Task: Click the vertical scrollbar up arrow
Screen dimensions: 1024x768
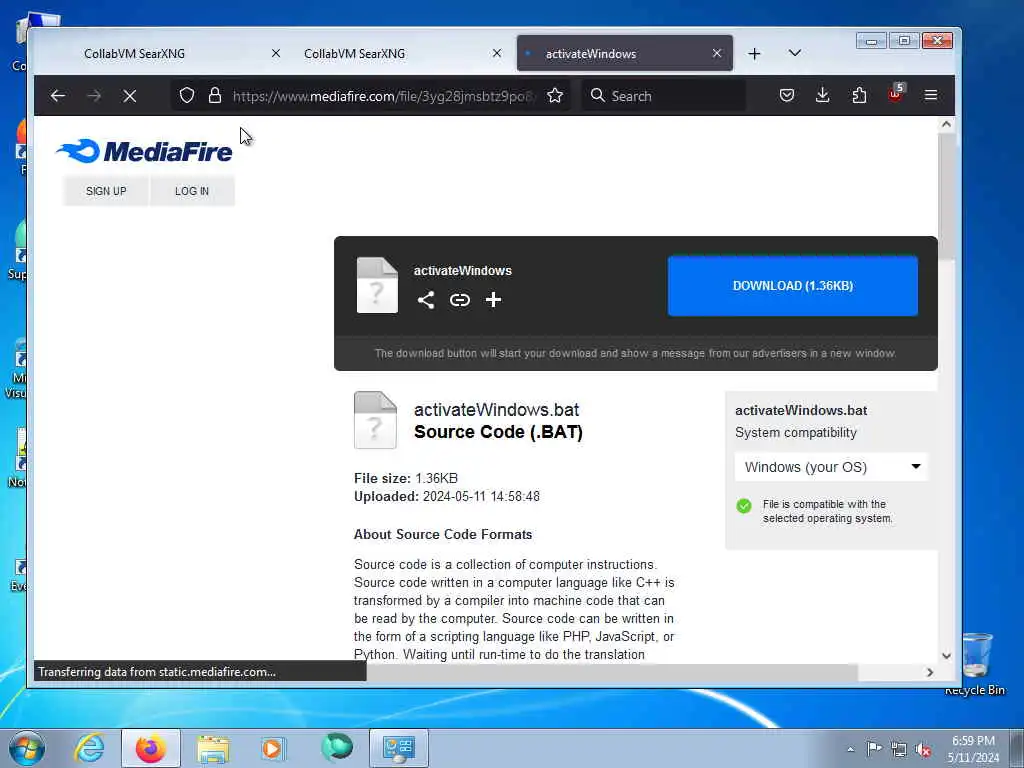Action: pyautogui.click(x=946, y=124)
